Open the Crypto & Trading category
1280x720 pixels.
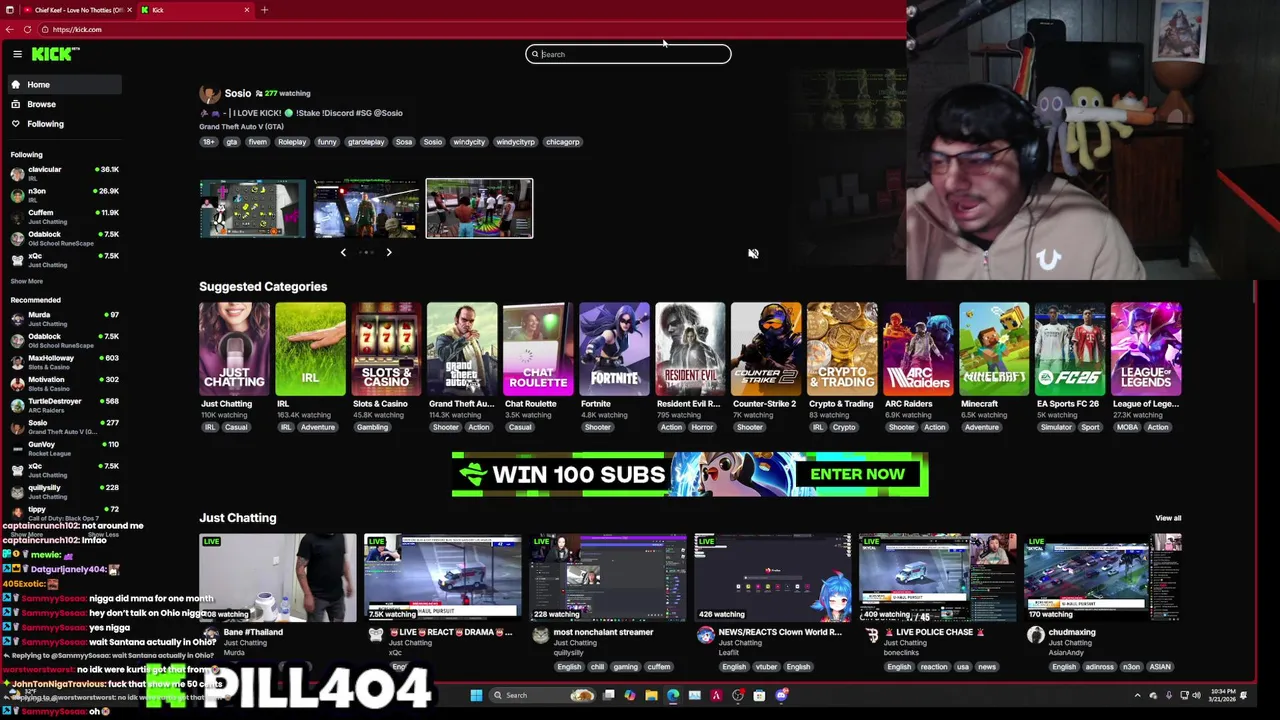tap(842, 349)
